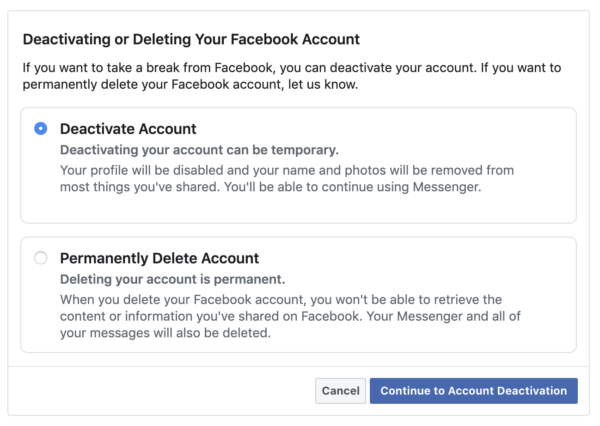Image resolution: width=600 pixels, height=426 pixels.
Task: Click the empty footer area left of Cancel
Action: pyautogui.click(x=150, y=391)
